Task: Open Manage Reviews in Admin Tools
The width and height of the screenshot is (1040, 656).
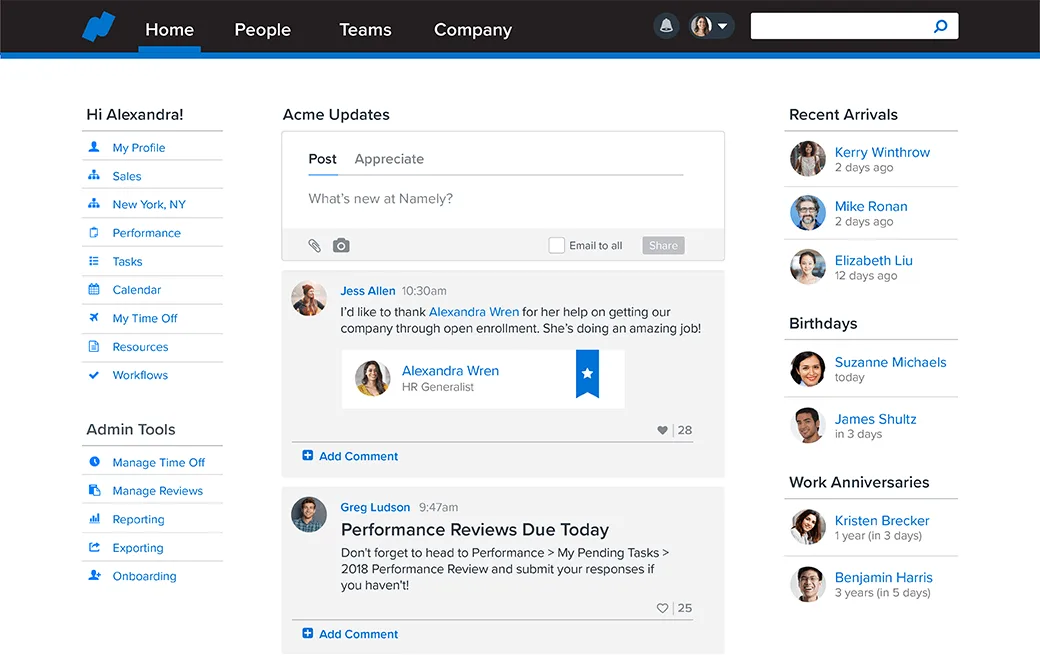Action: tap(157, 491)
